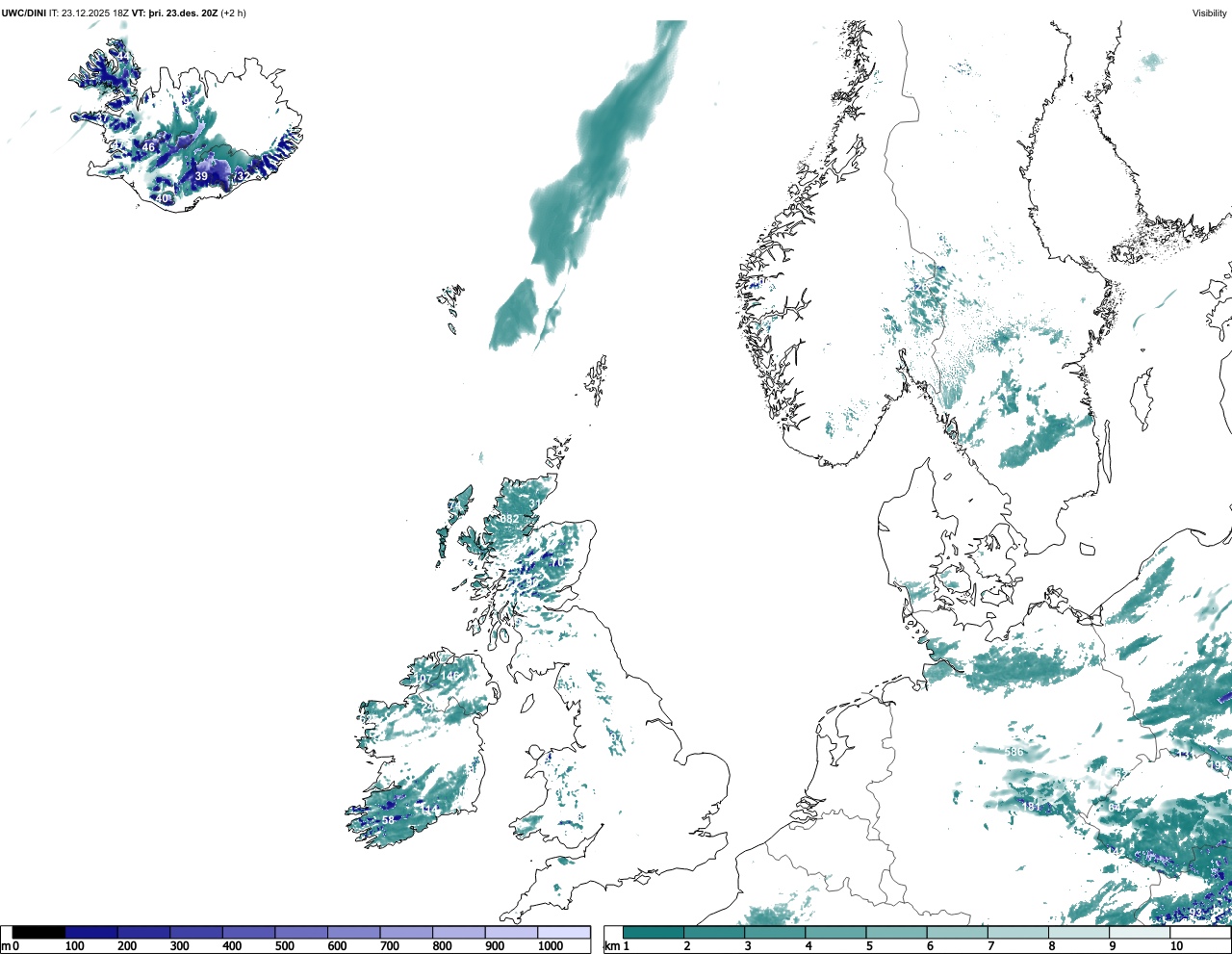1232x954 pixels.
Task: Click the '70' value in eastern Scotland
Action: coord(556,563)
